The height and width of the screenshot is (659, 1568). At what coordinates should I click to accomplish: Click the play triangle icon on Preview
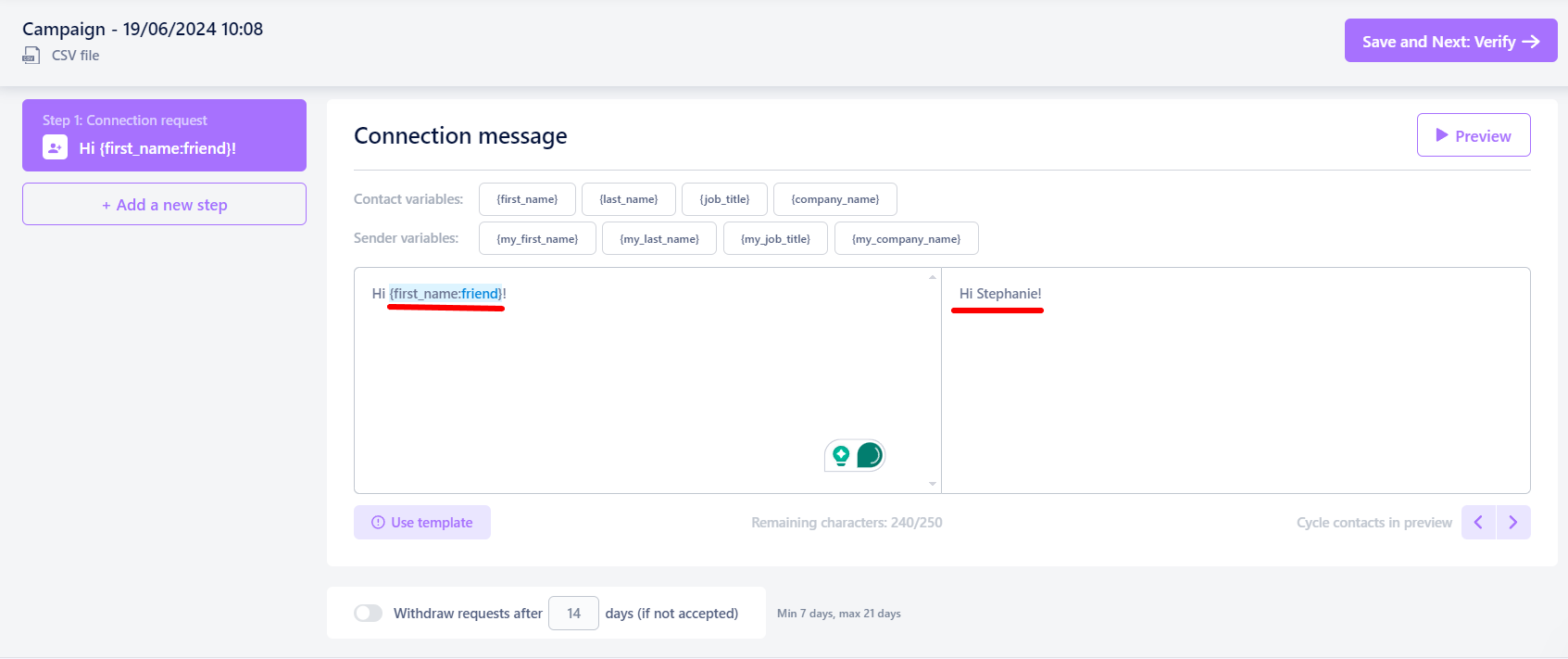click(1442, 135)
